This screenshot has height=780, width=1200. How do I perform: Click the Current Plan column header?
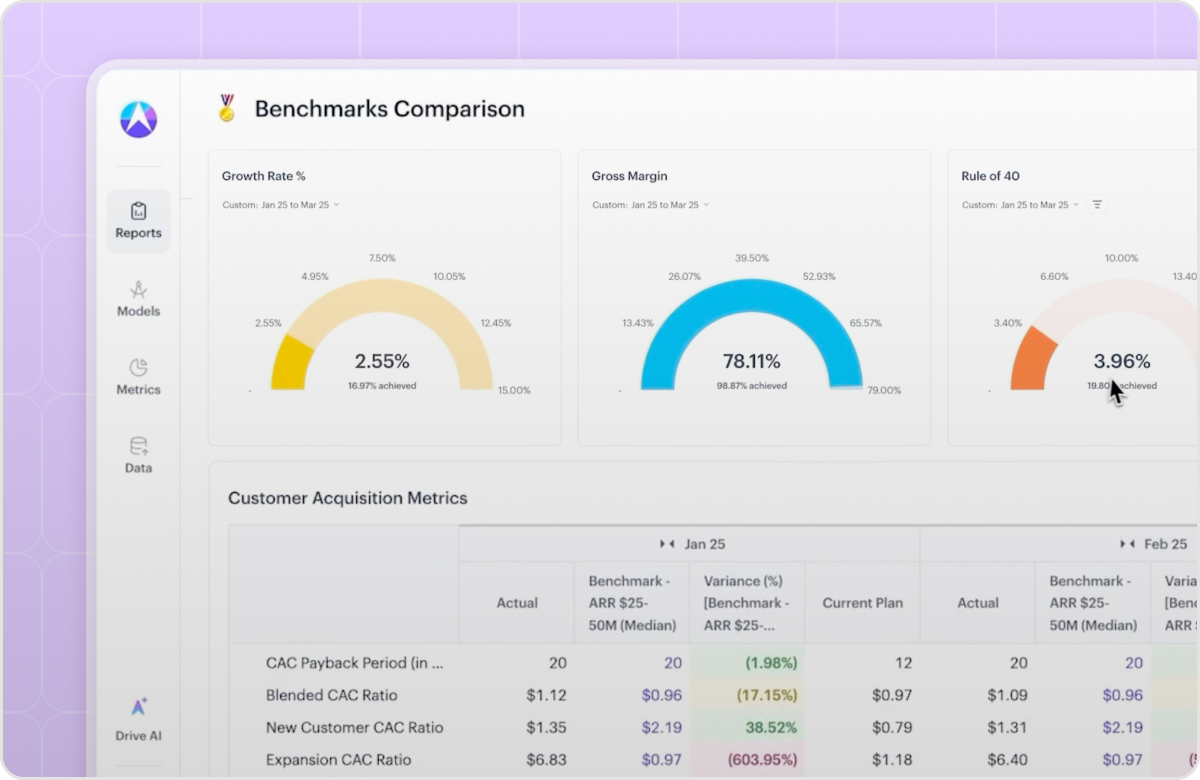click(862, 603)
